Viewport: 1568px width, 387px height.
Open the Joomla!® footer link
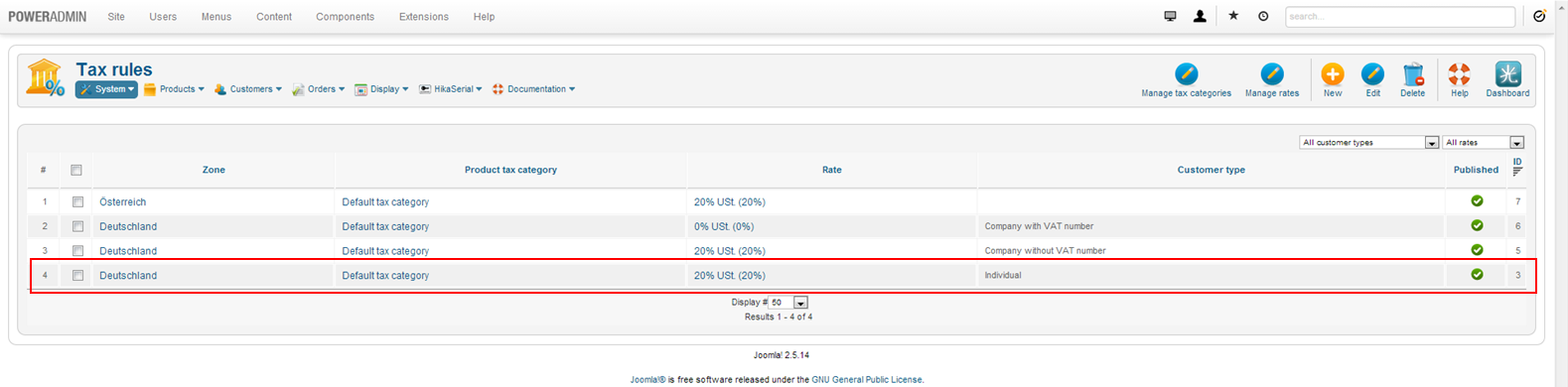click(647, 380)
